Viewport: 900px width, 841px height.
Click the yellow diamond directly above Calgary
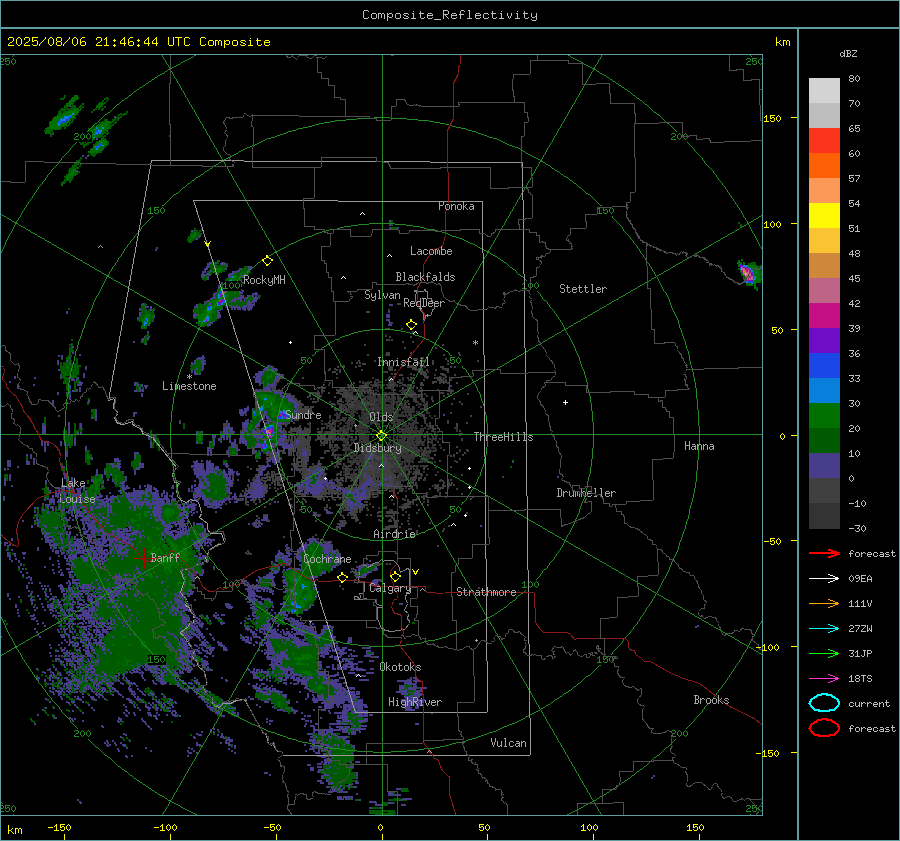[x=395, y=576]
